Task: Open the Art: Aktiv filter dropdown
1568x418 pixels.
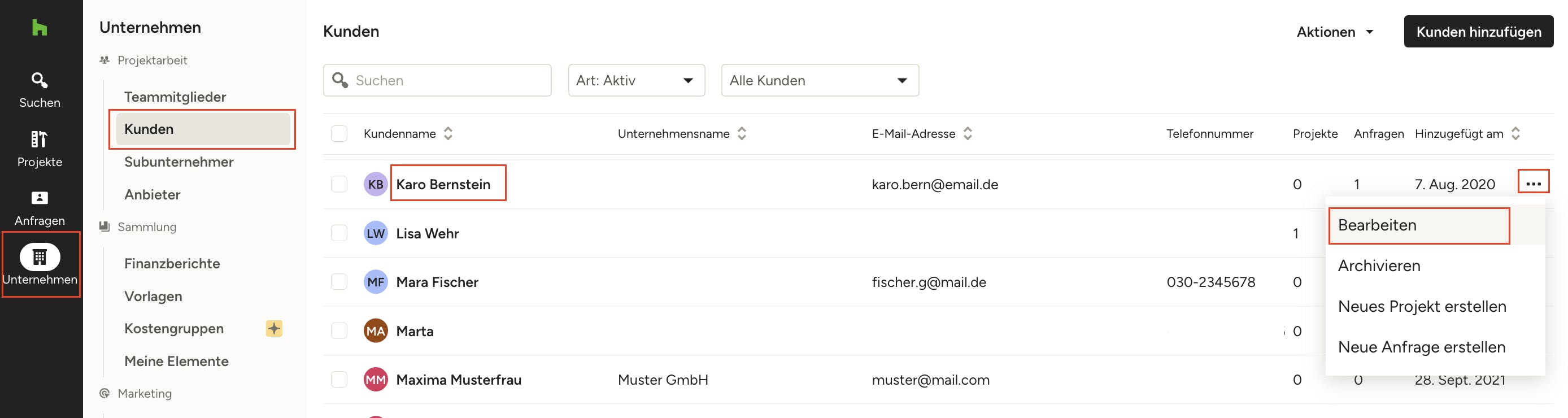Action: point(636,80)
